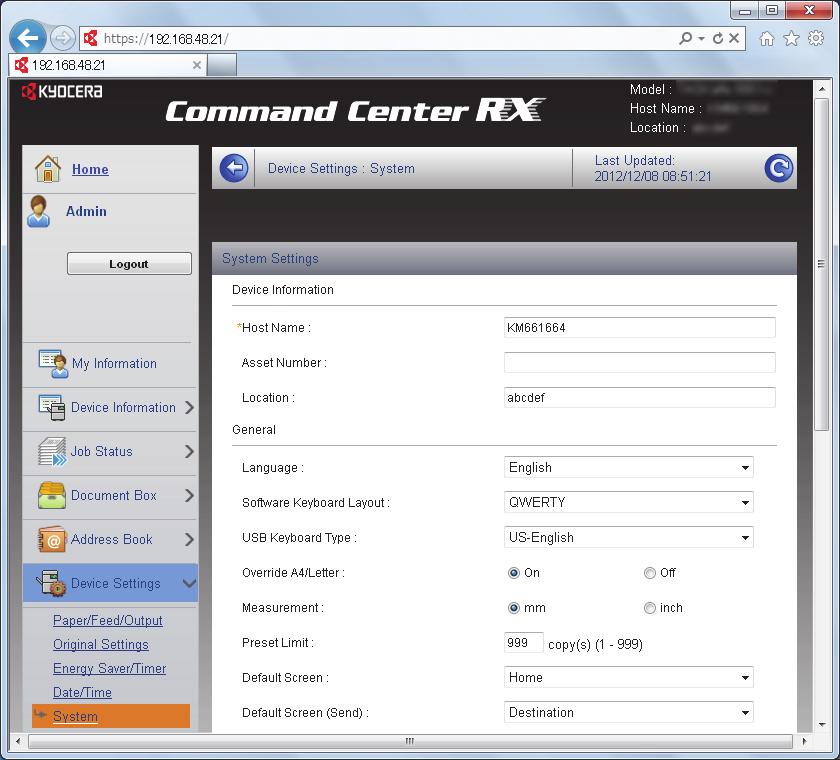Click the Logout button
Image resolution: width=840 pixels, height=760 pixels.
(129, 264)
